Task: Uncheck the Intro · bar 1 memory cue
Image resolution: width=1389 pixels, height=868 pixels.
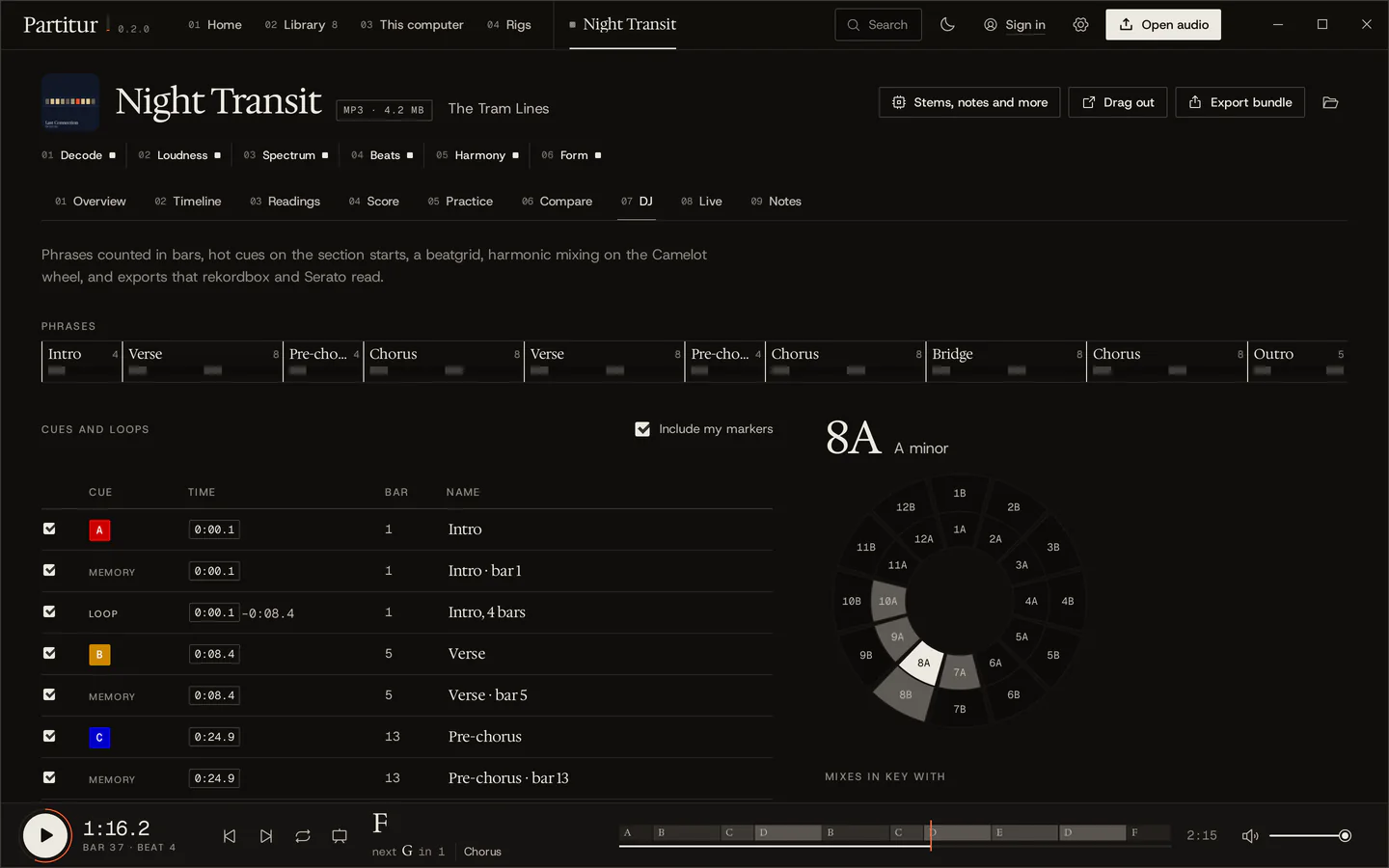Action: [49, 570]
